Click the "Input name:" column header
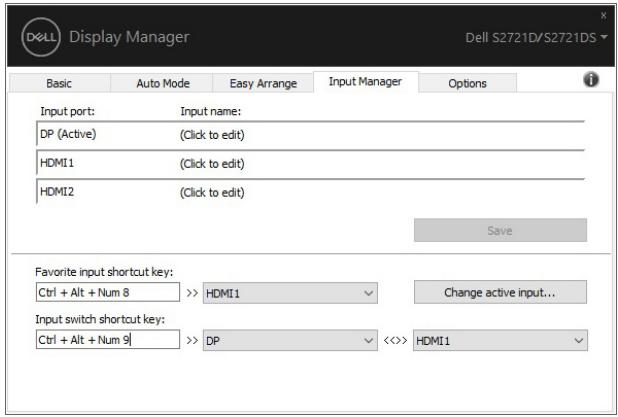The width and height of the screenshot is (618, 417). tap(210, 112)
